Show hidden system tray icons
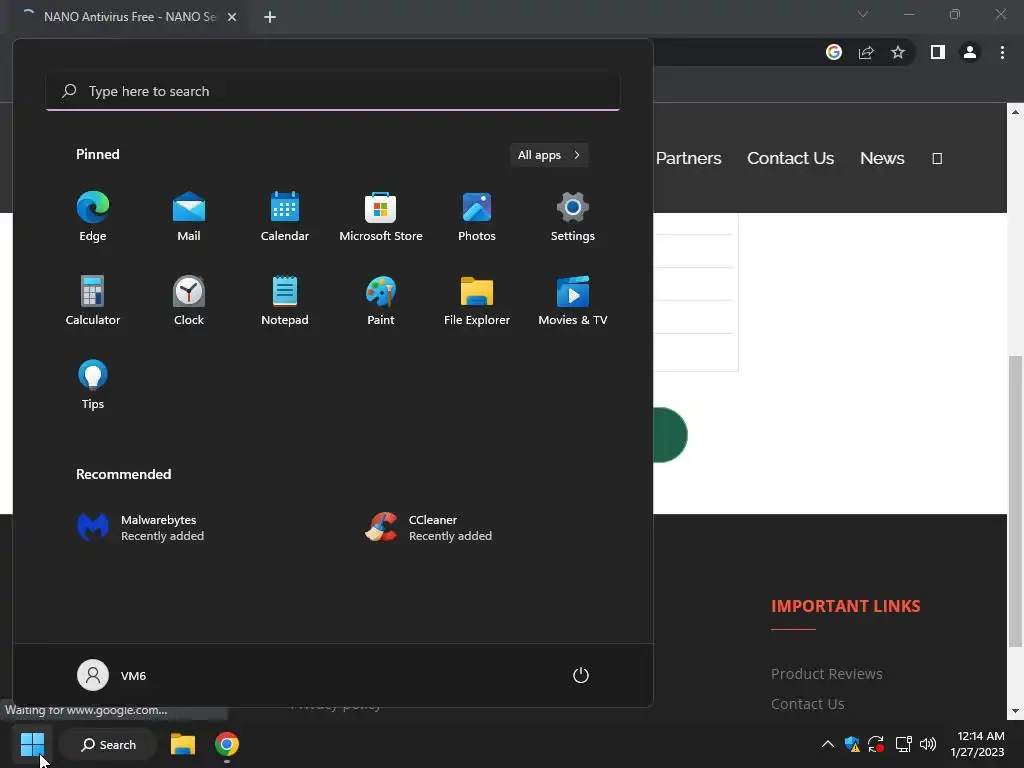1024x768 pixels. point(827,744)
